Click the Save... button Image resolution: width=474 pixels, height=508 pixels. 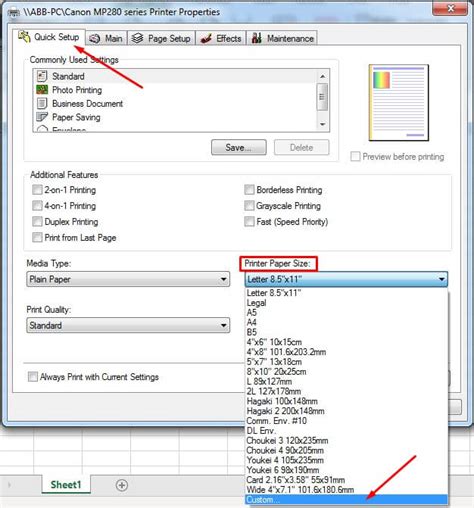pos(239,147)
